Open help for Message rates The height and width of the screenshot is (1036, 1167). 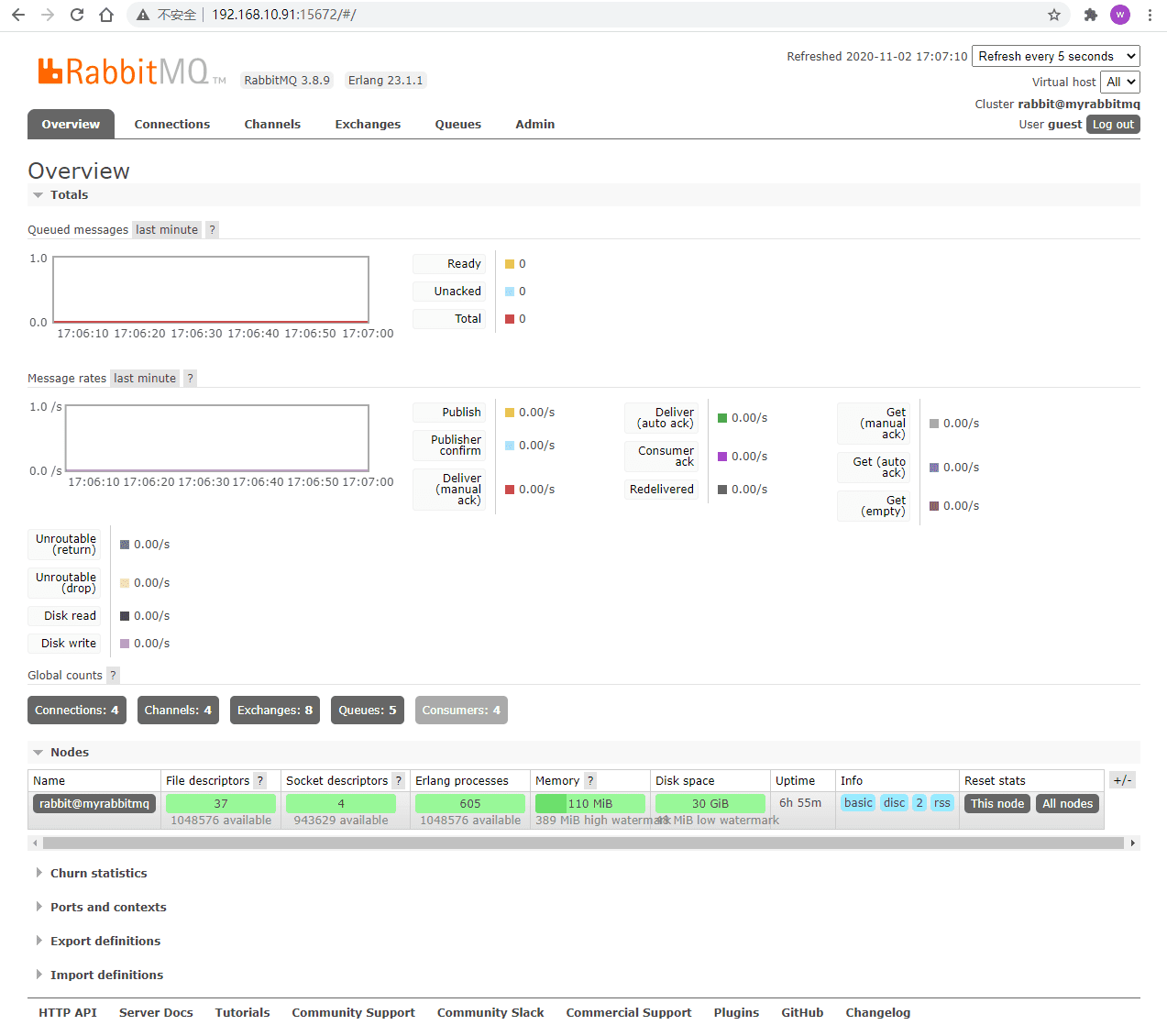(190, 379)
